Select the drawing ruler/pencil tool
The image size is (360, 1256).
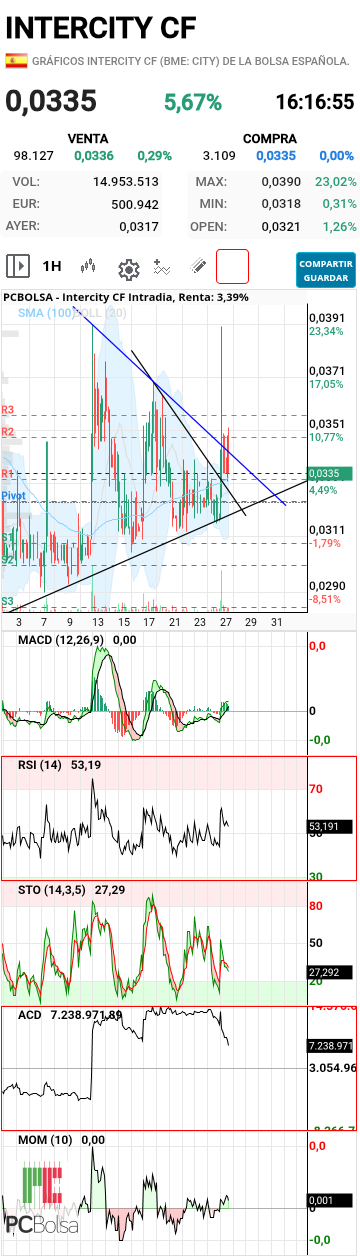(x=198, y=267)
